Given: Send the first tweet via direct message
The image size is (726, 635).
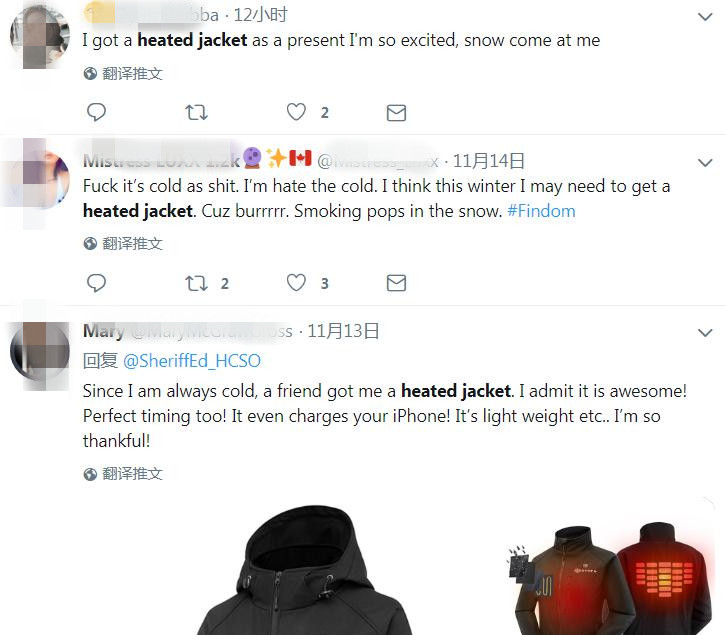Looking at the screenshot, I should 396,113.
